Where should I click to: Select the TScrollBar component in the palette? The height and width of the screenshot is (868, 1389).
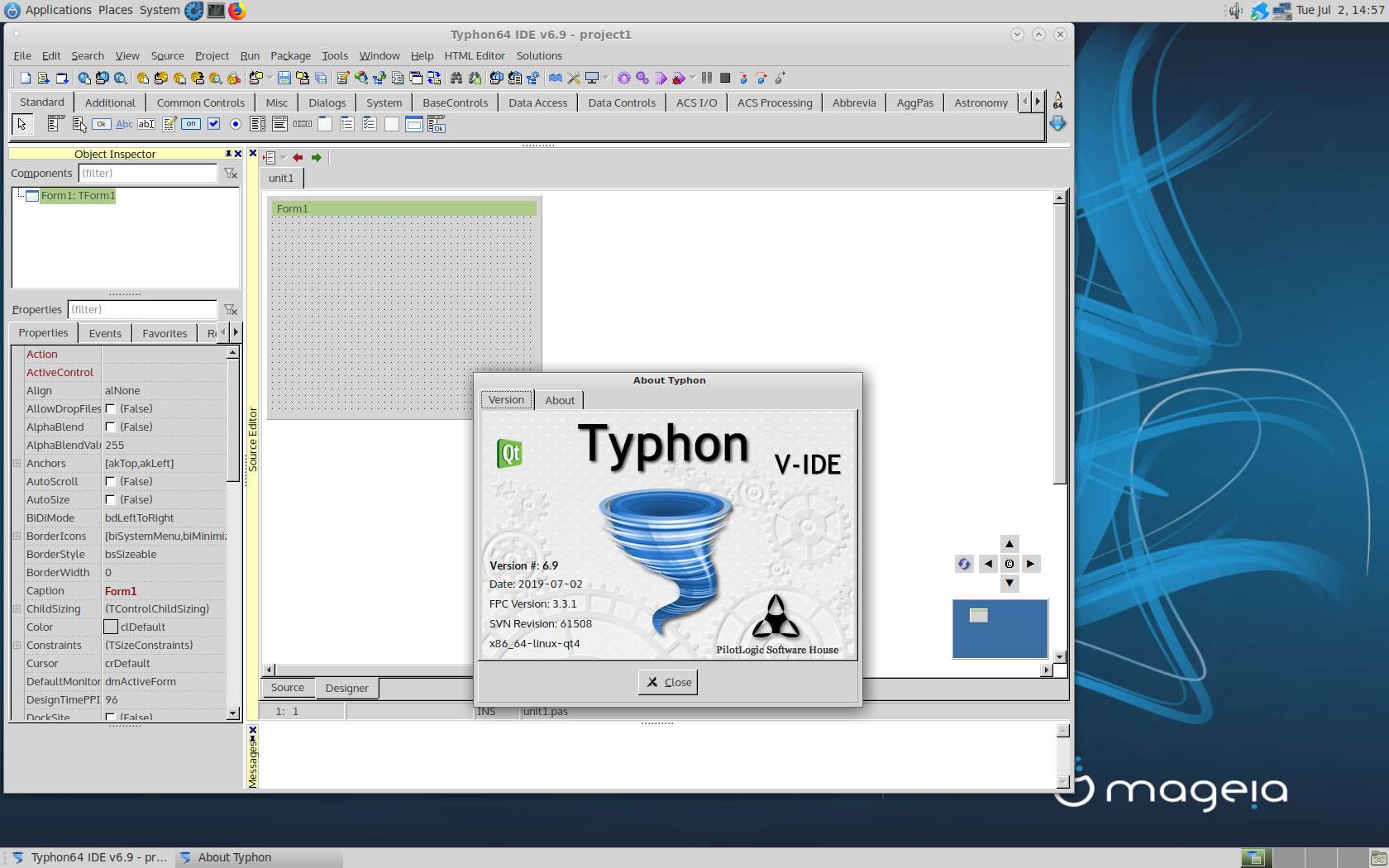click(303, 124)
